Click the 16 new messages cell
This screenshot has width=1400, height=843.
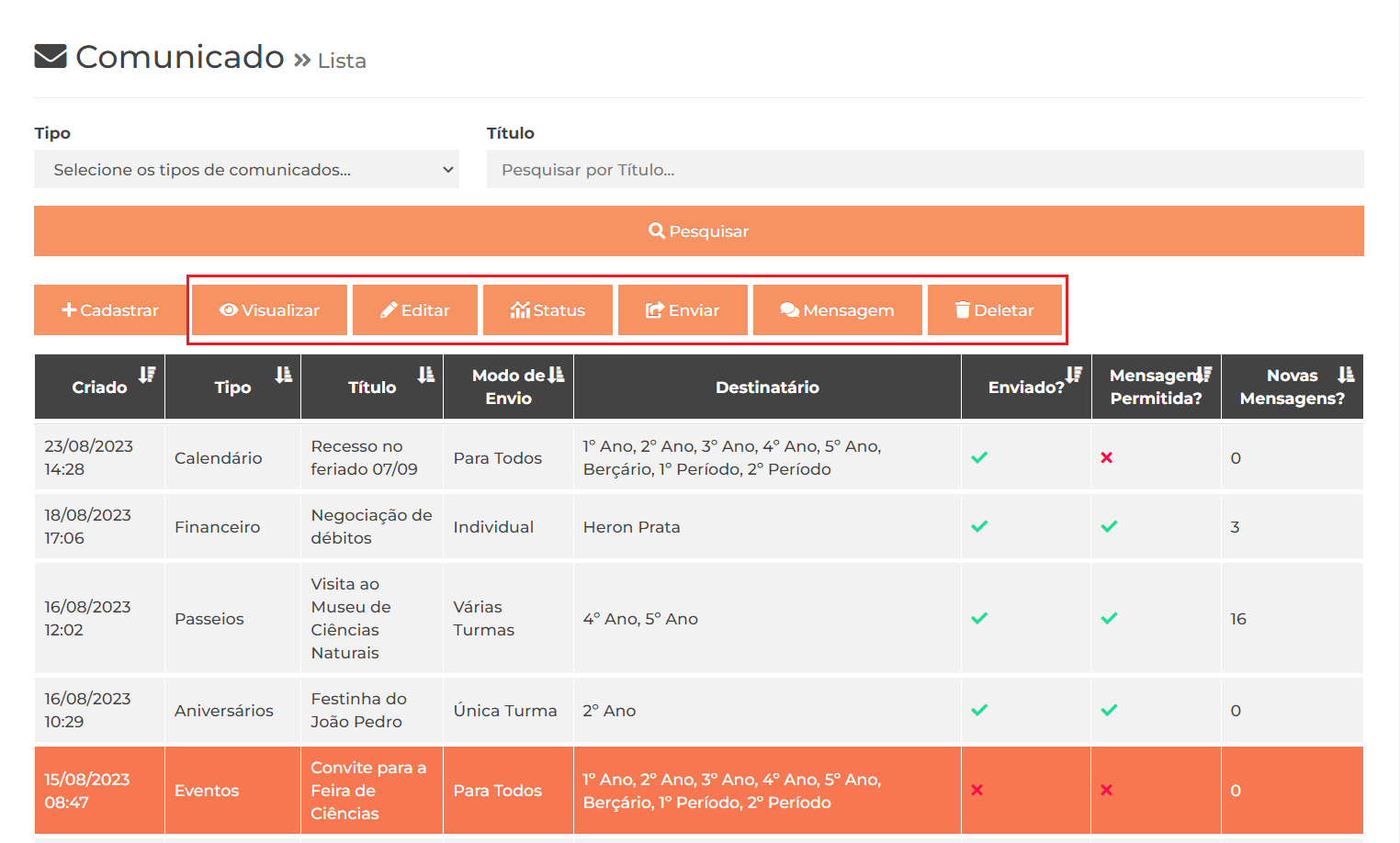point(1292,618)
